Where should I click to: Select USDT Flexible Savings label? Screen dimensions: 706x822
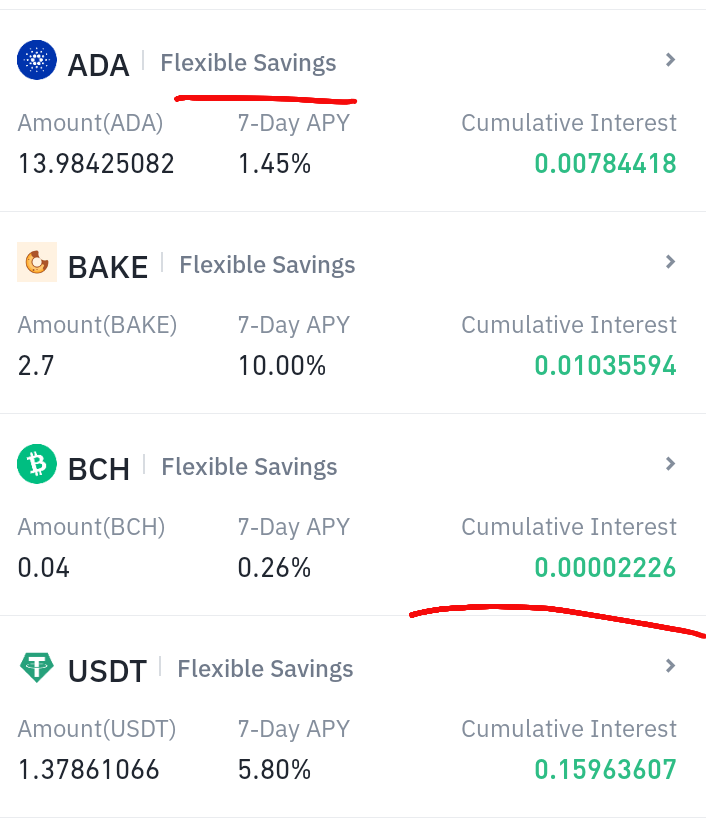pyautogui.click(x=265, y=669)
